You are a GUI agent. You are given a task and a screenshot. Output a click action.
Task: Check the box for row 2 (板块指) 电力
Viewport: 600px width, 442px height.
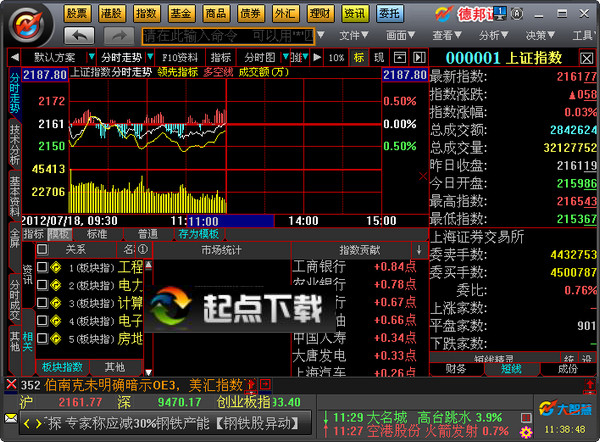42,285
